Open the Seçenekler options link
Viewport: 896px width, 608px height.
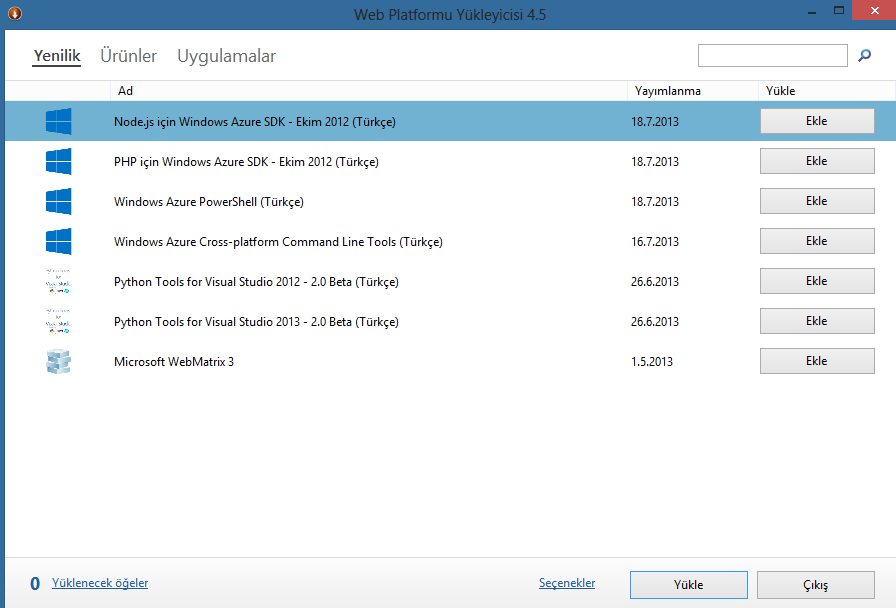[x=567, y=583]
